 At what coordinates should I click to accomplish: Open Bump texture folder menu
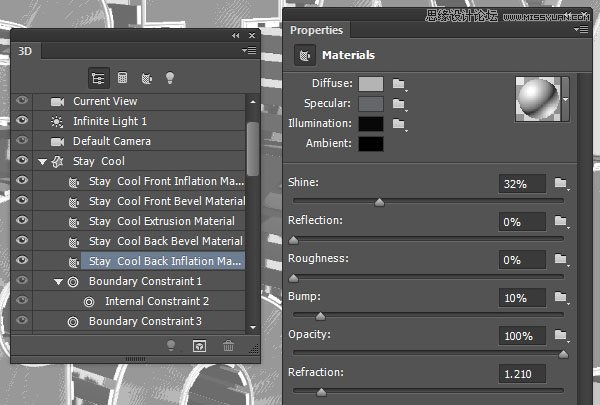[561, 297]
